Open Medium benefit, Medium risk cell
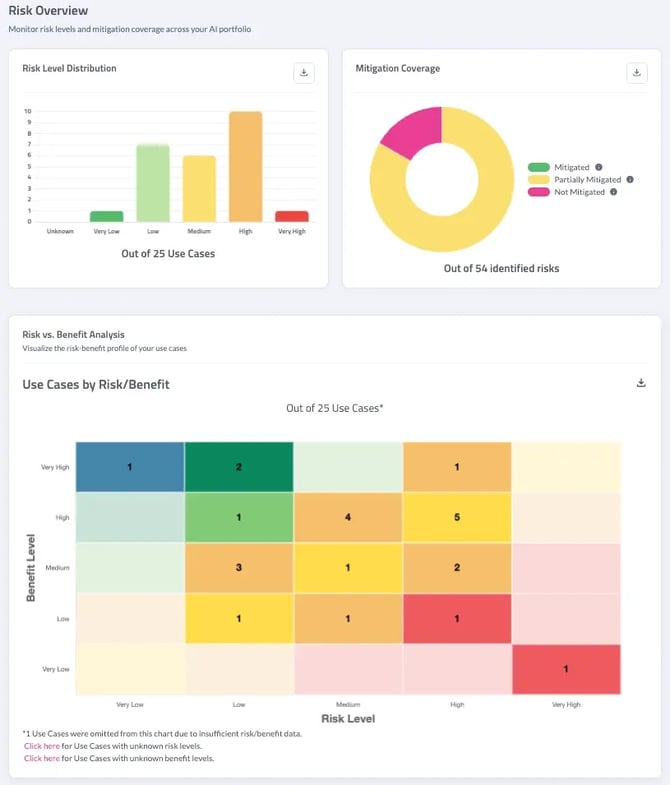This screenshot has width=670, height=785. coord(348,568)
